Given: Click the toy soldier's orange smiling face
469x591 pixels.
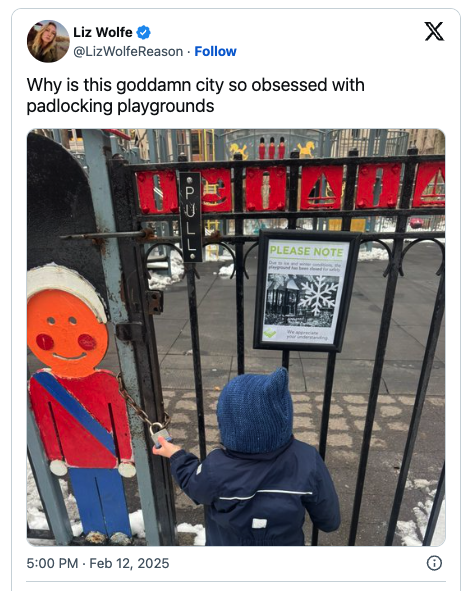Looking at the screenshot, I should point(67,332).
